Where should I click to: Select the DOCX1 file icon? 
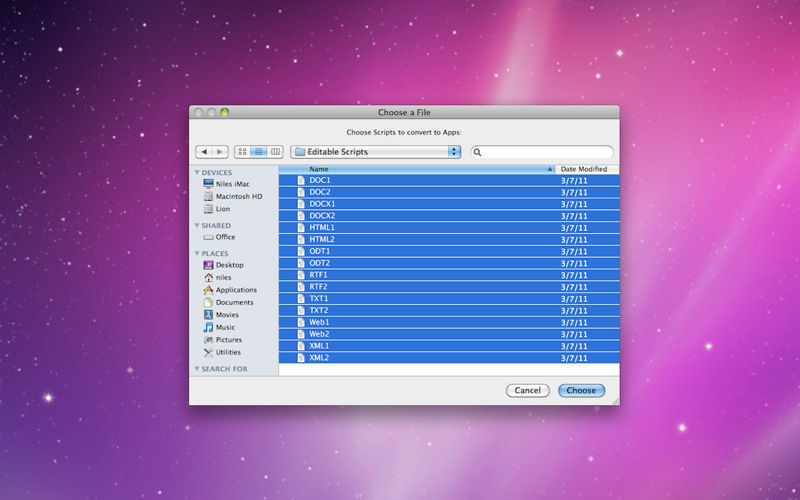[x=301, y=204]
